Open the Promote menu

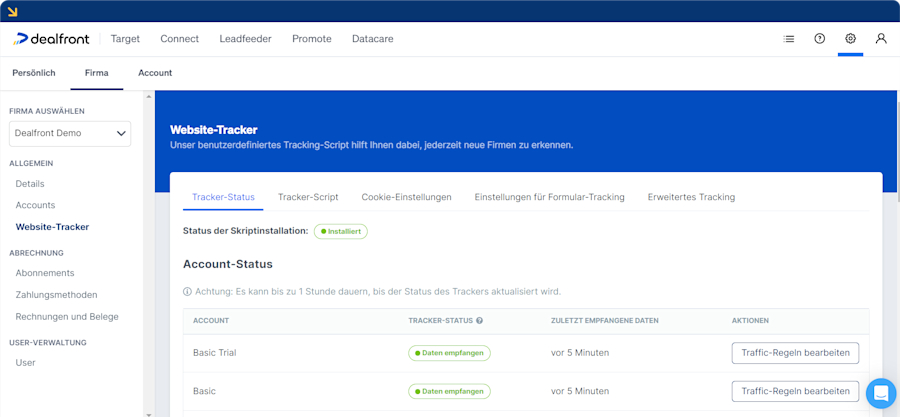click(x=312, y=39)
